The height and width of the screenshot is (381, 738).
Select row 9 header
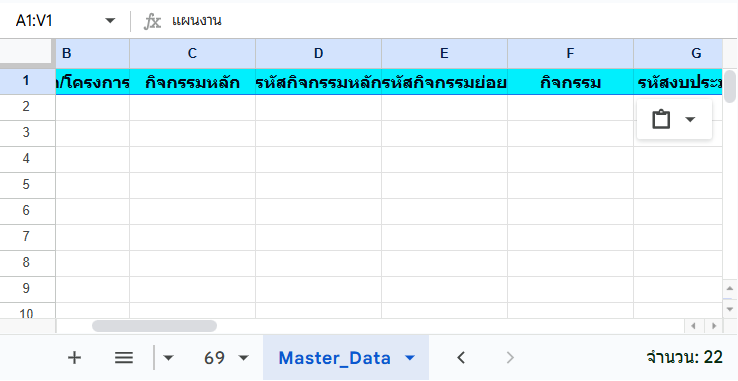27,289
